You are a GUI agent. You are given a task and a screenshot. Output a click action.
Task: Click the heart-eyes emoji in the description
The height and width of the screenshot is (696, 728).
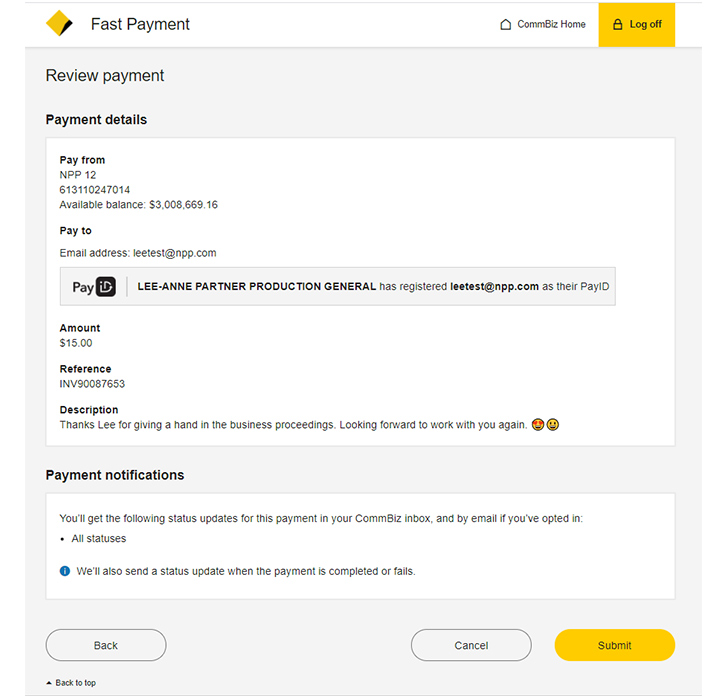coord(538,425)
